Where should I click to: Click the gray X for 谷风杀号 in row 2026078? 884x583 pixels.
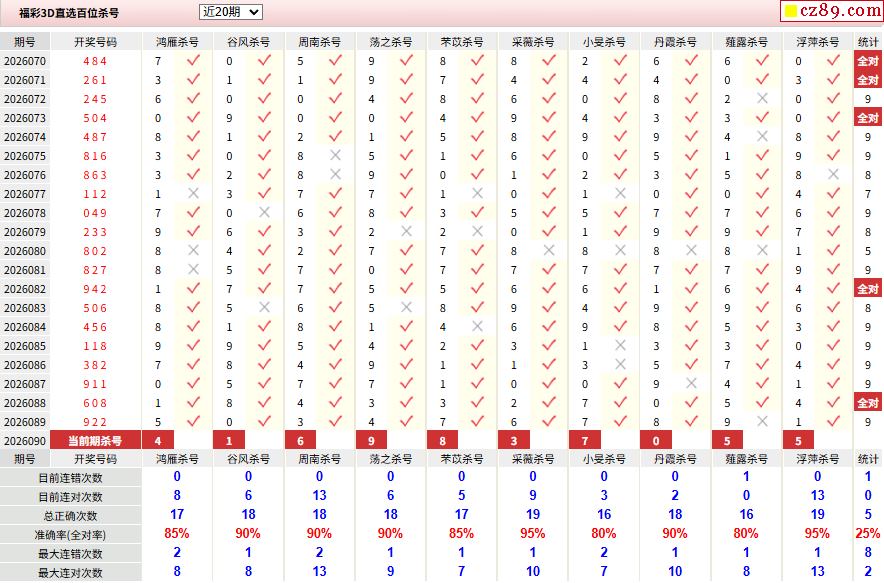[x=264, y=213]
